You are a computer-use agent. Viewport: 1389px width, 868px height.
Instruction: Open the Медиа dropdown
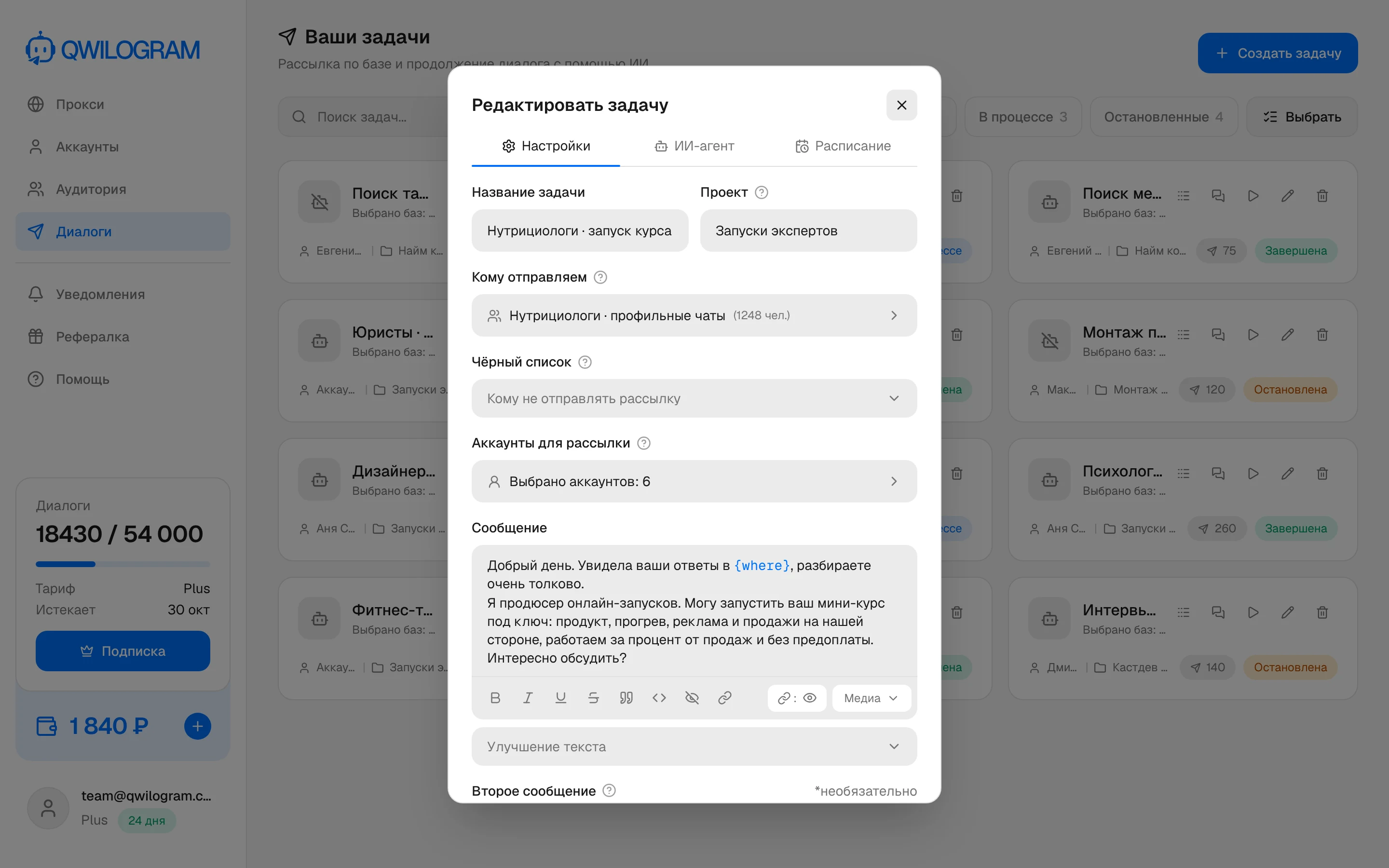(x=871, y=697)
